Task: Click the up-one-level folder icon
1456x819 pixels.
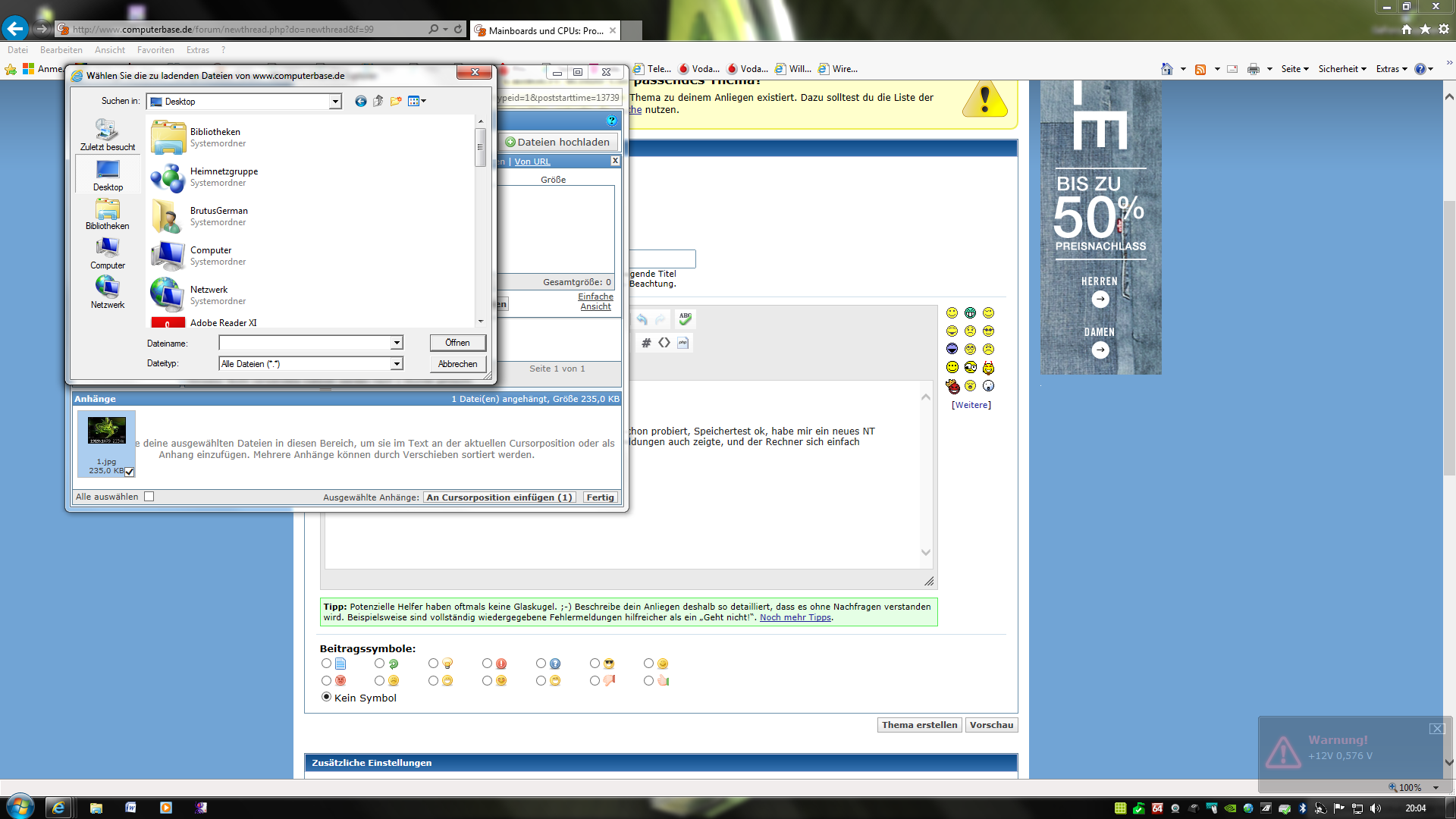Action: (x=378, y=101)
